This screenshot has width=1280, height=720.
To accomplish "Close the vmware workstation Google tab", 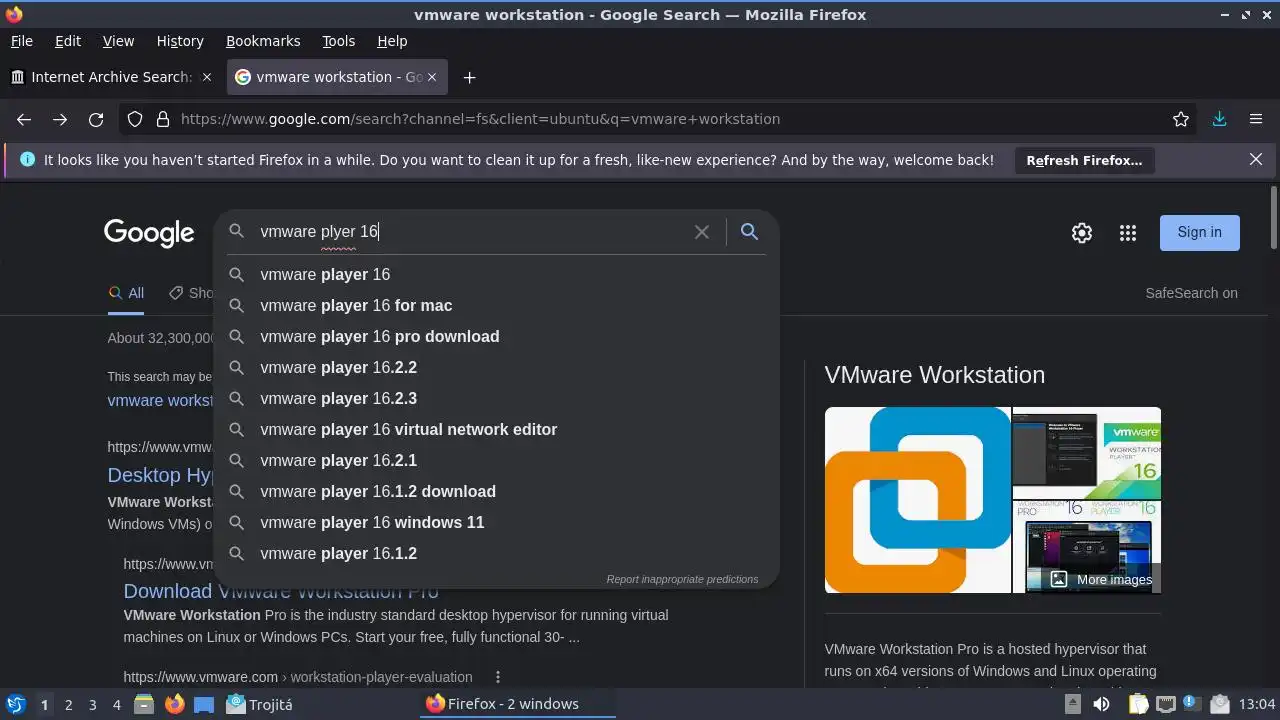I will coord(431,77).
